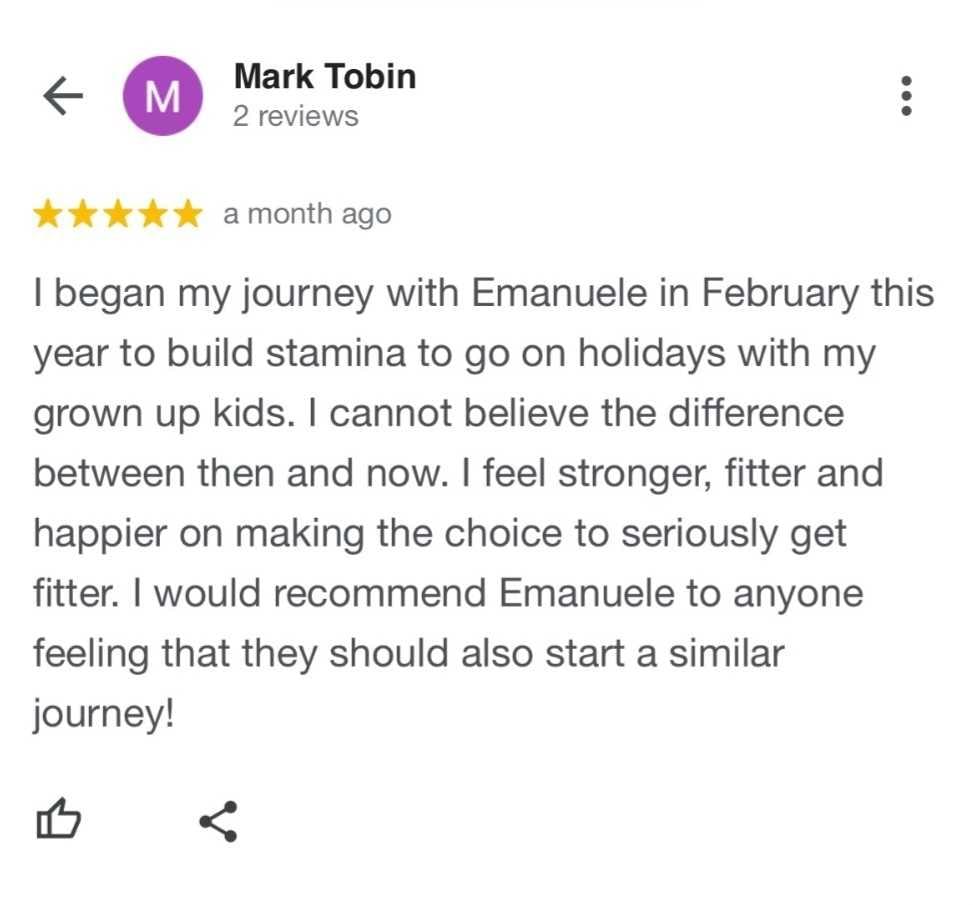View the reviewer's 2 reviews
Screen dimensions: 973x905
(295, 116)
